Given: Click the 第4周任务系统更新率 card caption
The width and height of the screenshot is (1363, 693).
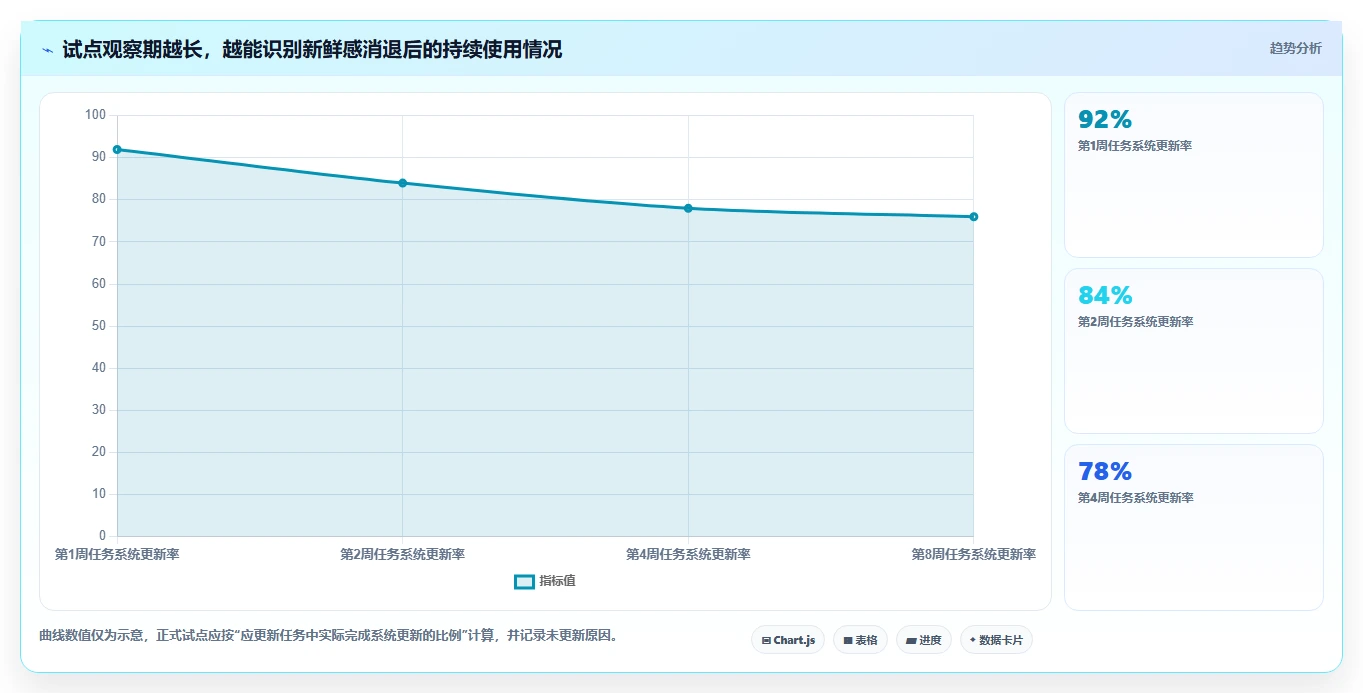Looking at the screenshot, I should pos(1135,498).
